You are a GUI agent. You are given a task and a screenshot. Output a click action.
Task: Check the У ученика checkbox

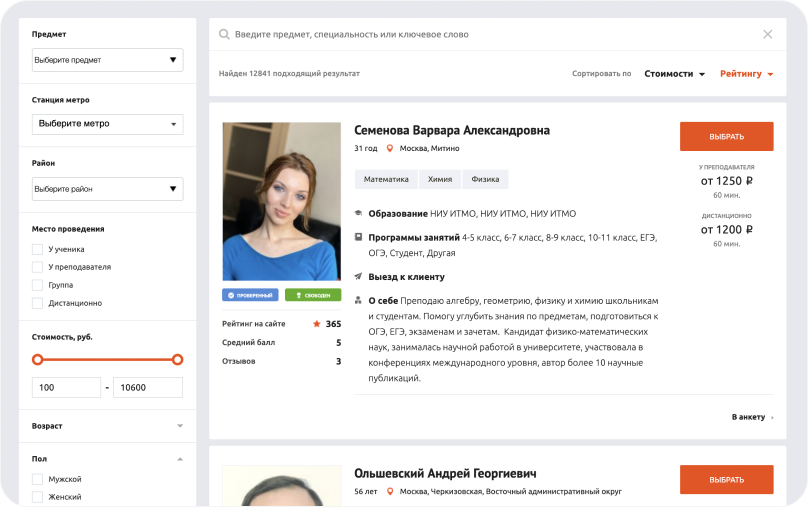point(37,249)
